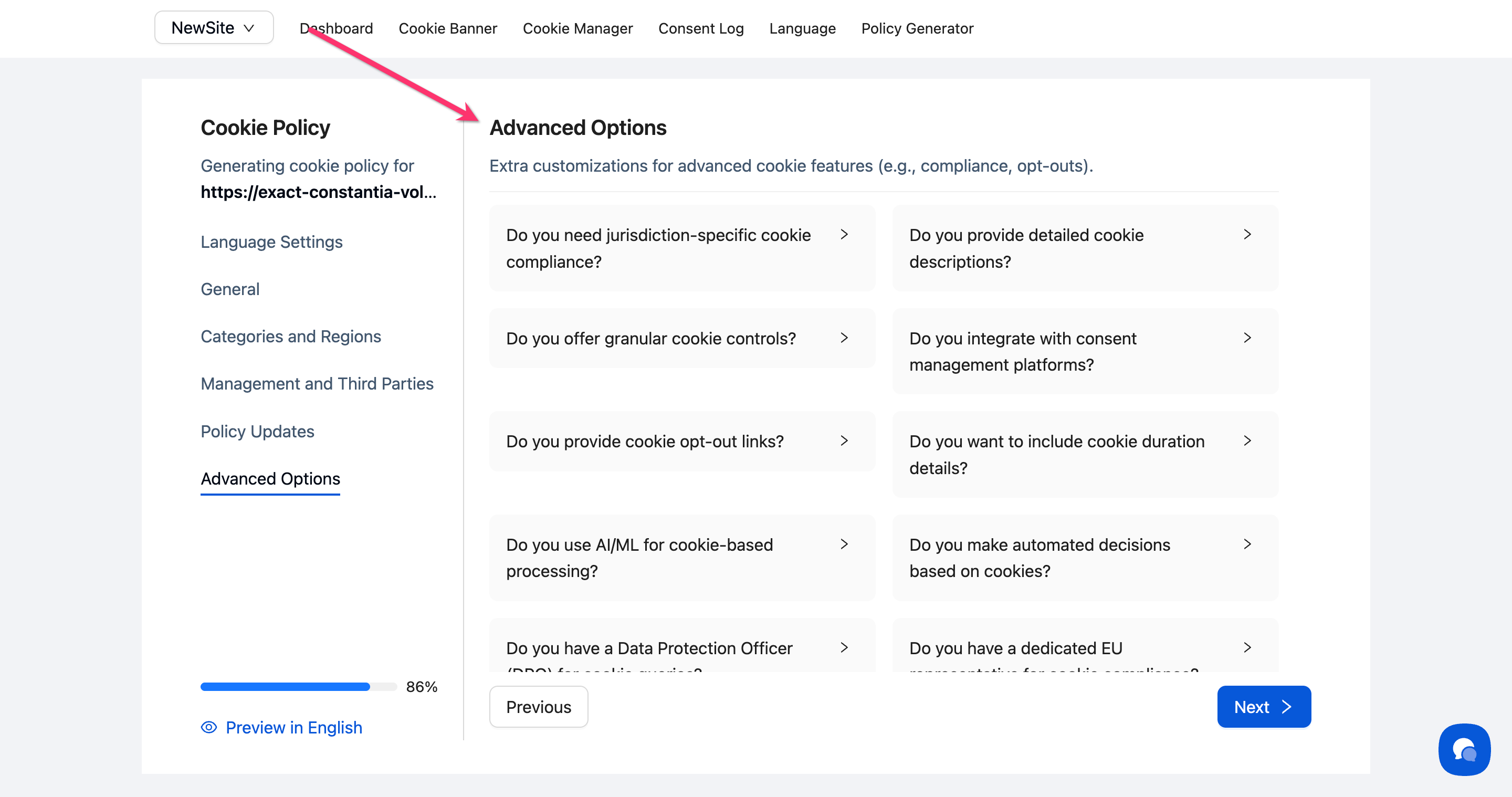This screenshot has height=797, width=1512.
Task: Click the arrow on cookie opt-out links card
Action: point(844,441)
